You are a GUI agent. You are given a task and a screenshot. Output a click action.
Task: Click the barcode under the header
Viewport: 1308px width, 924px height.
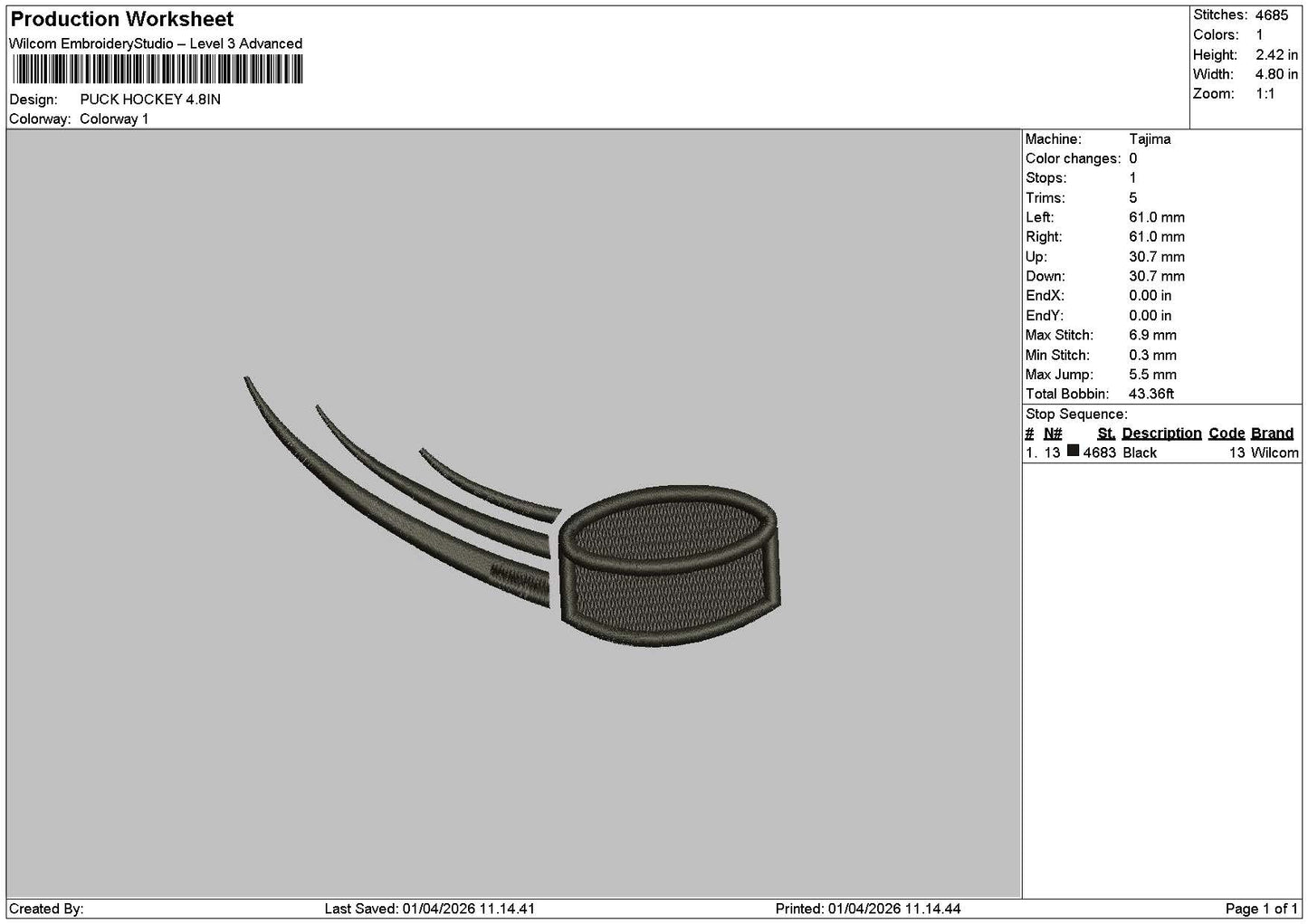tap(158, 70)
